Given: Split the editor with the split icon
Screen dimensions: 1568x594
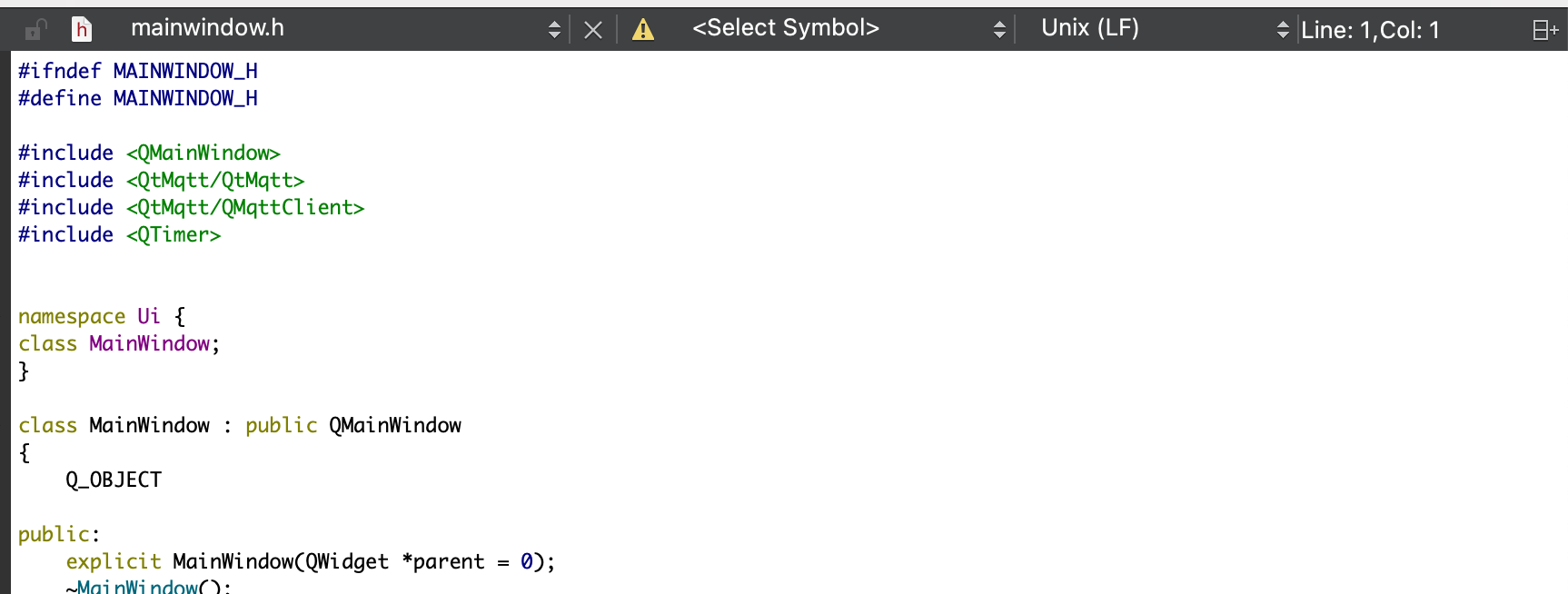Looking at the screenshot, I should tap(1544, 30).
